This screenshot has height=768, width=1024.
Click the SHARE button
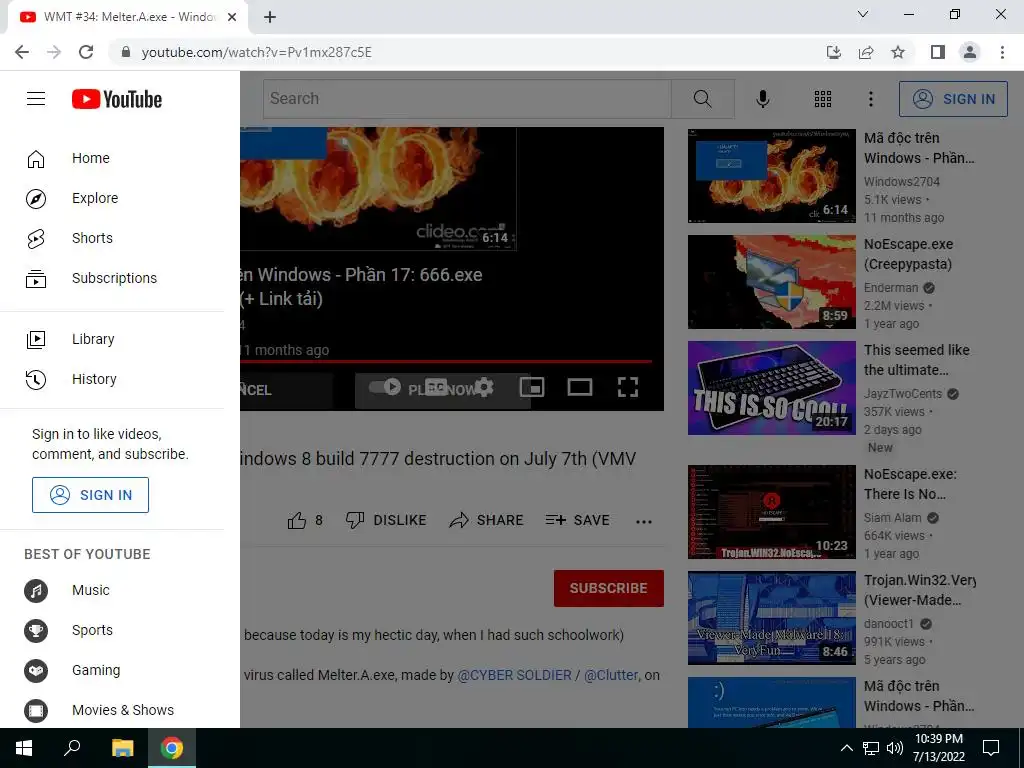tap(487, 520)
